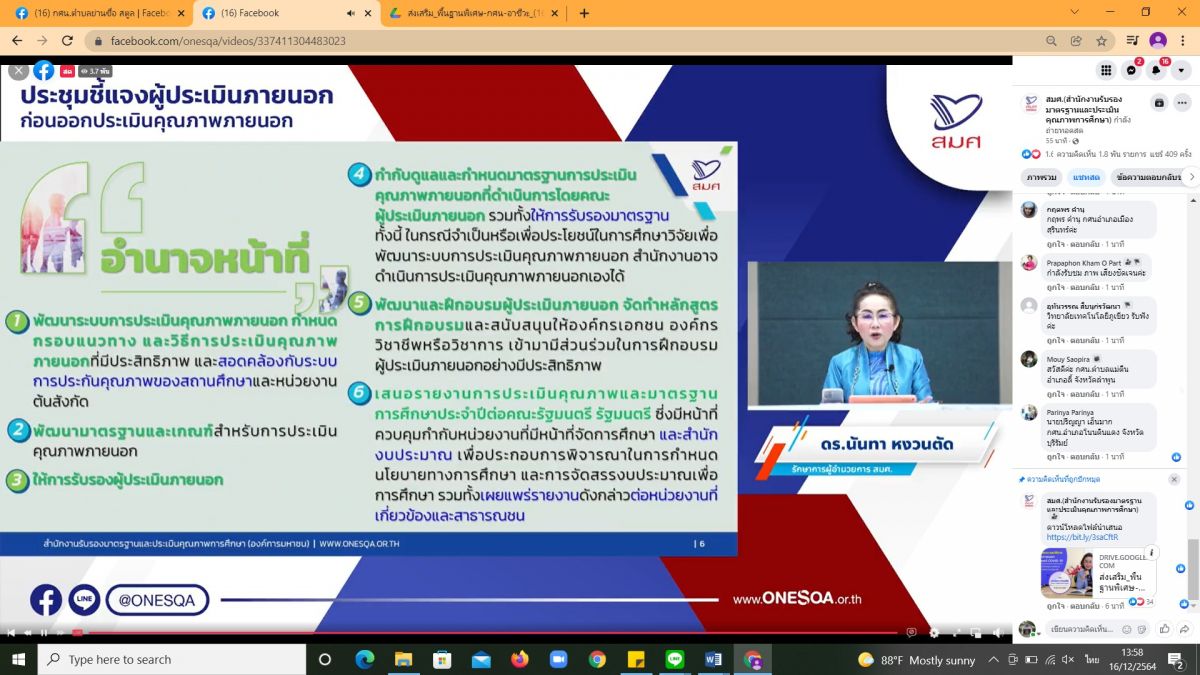
Task: Click the thumbs-up like button below comments
Action: click(x=1164, y=629)
